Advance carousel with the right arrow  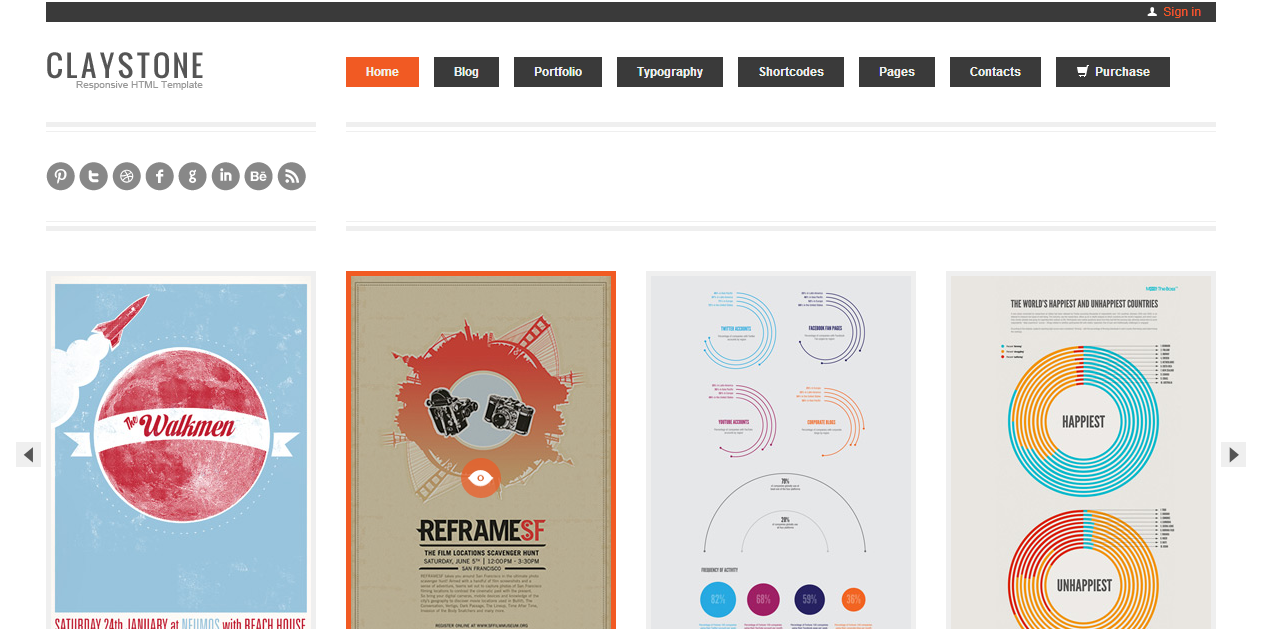click(1233, 454)
